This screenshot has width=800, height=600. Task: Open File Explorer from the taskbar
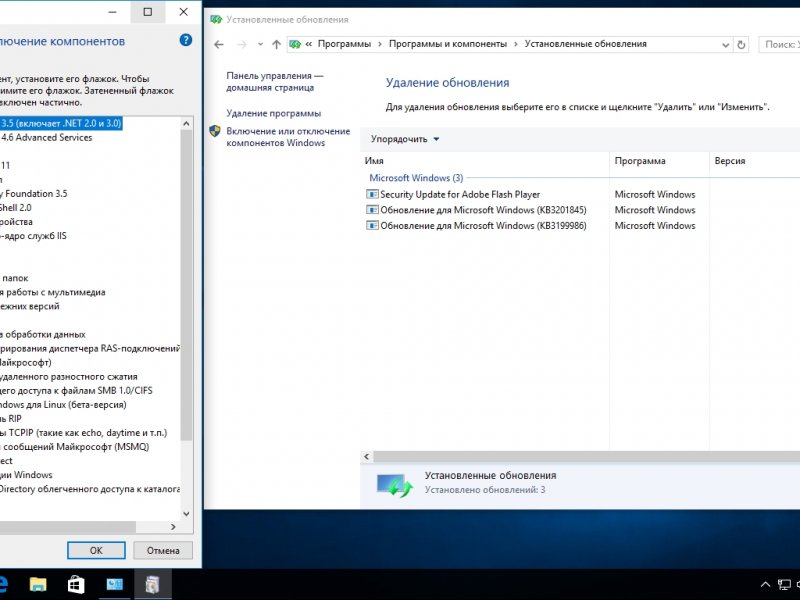point(38,584)
